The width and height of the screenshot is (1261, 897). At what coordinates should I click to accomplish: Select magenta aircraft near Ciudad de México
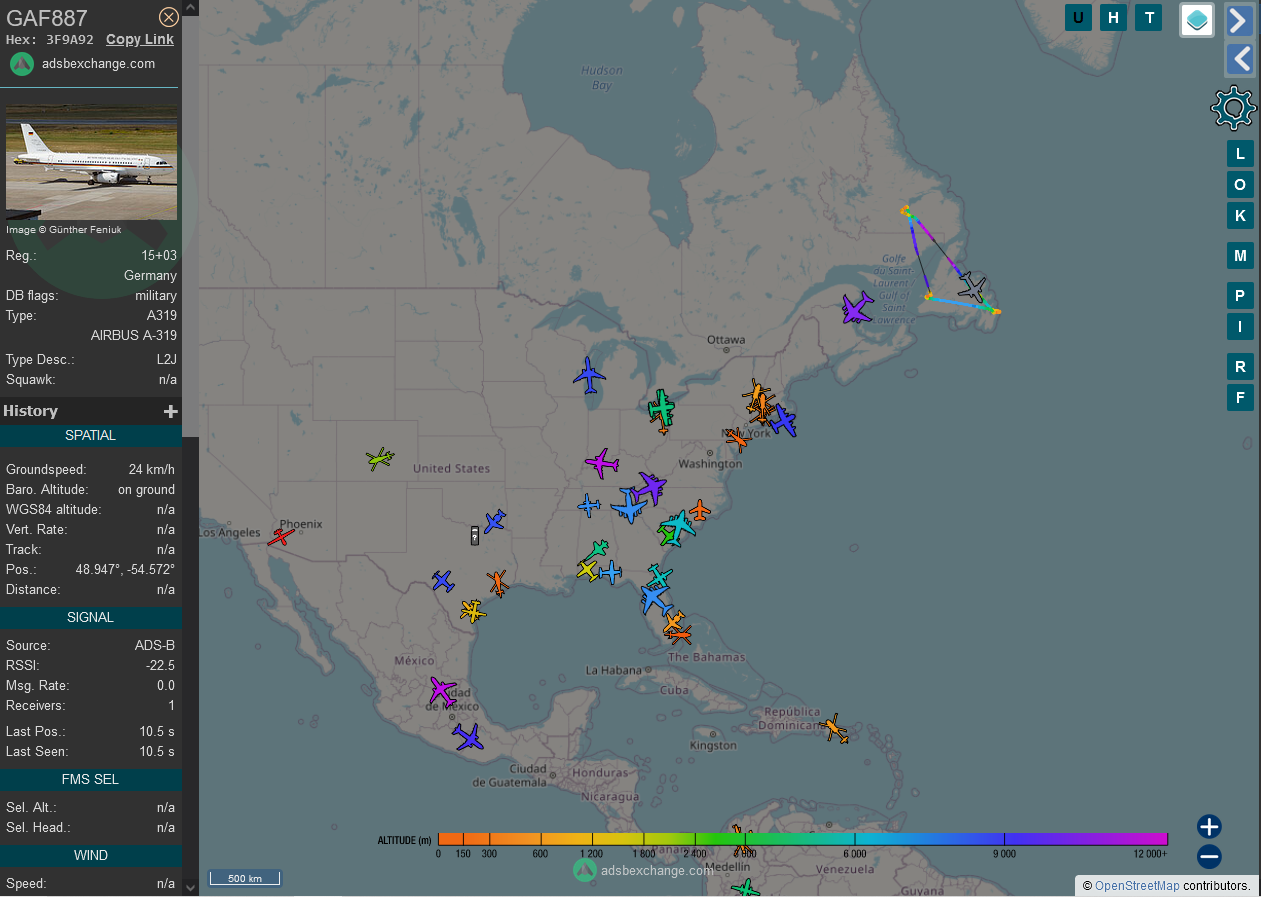[442, 690]
